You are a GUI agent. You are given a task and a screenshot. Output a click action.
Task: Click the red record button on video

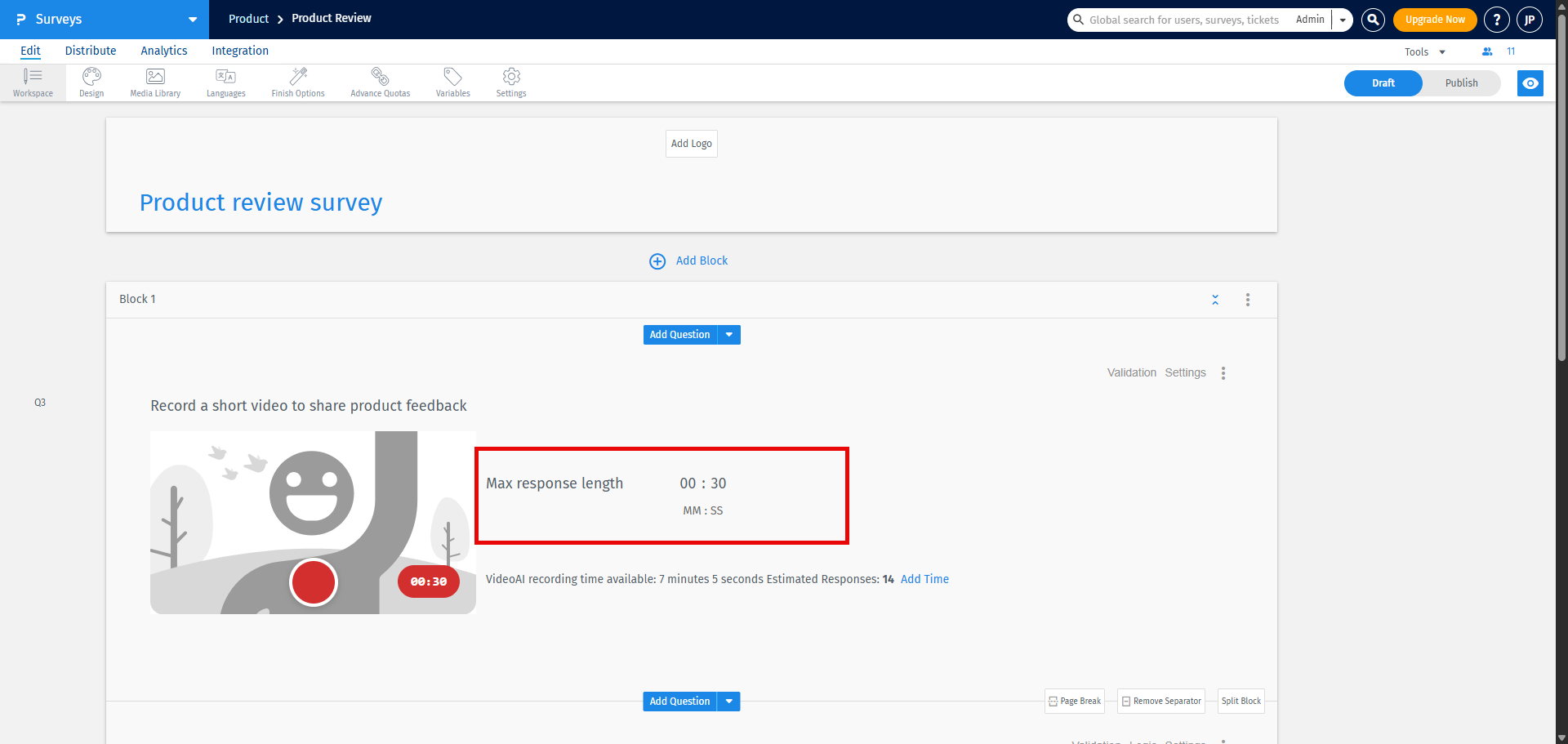[314, 582]
